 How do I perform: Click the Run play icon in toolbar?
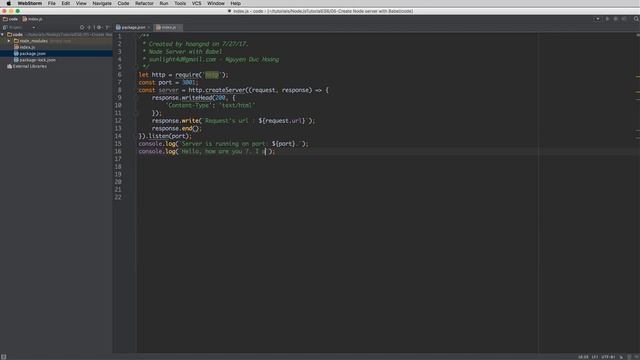[607, 19]
